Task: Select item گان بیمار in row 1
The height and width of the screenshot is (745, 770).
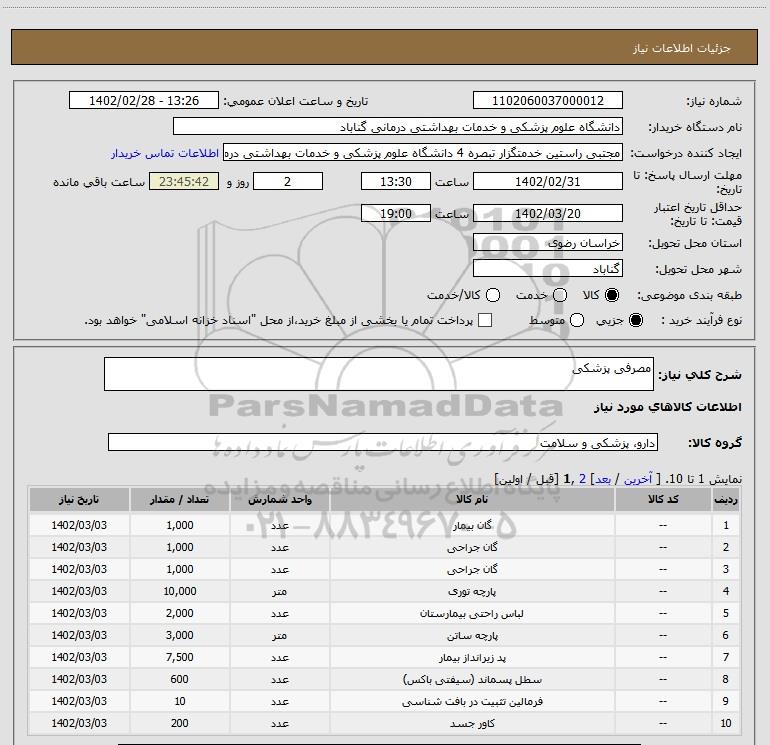Action: (x=472, y=525)
